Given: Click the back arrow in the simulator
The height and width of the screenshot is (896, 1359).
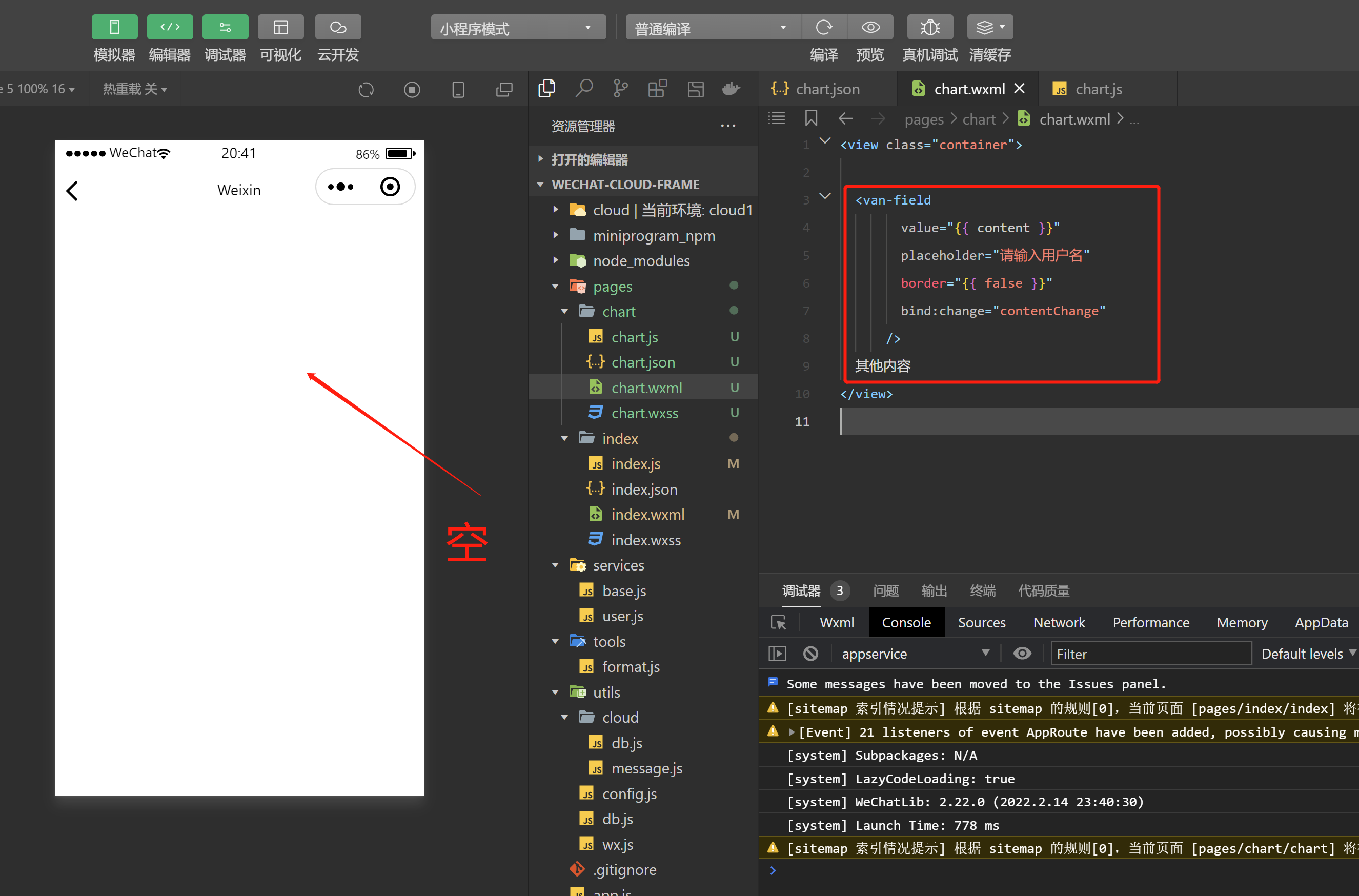Looking at the screenshot, I should pyautogui.click(x=72, y=190).
